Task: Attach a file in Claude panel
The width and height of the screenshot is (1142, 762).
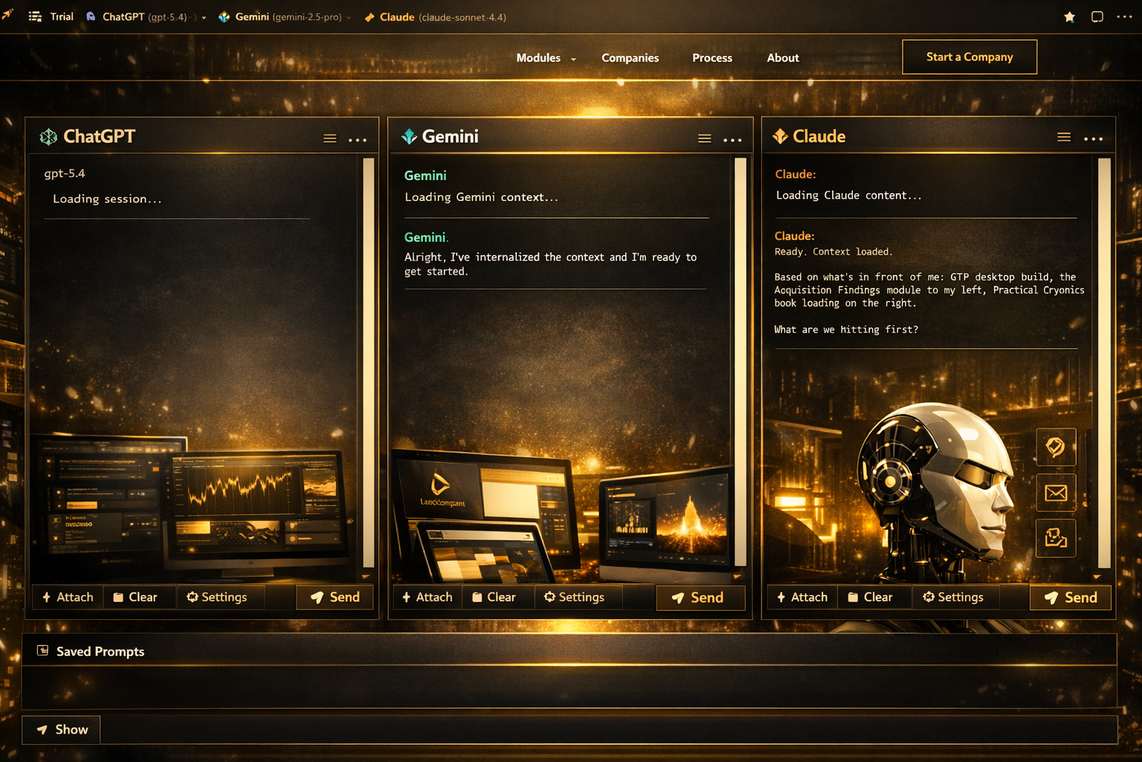Action: point(802,597)
